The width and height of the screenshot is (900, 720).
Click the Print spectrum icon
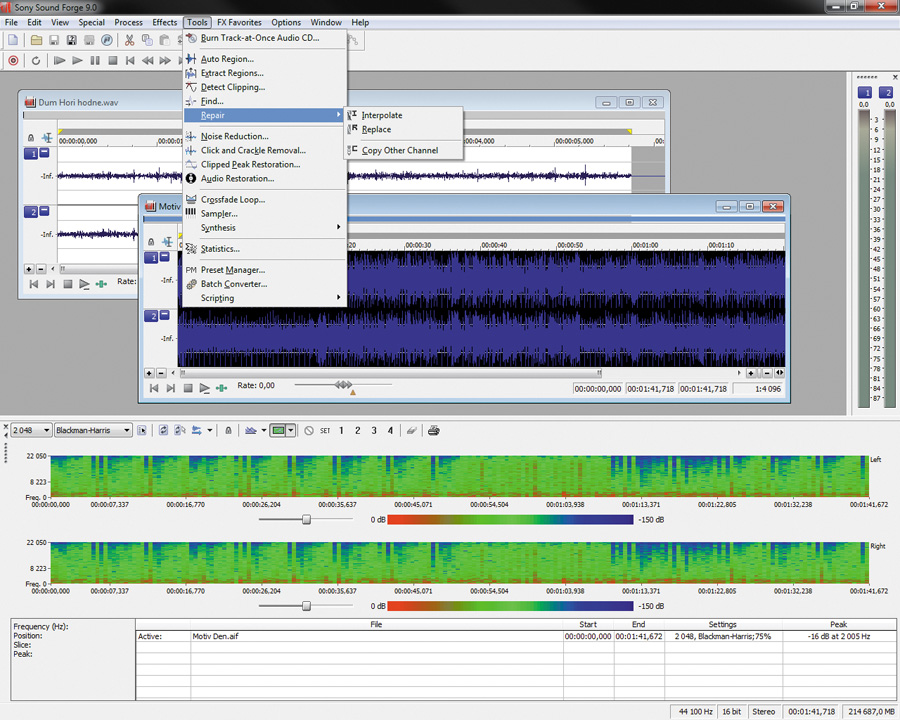click(434, 430)
